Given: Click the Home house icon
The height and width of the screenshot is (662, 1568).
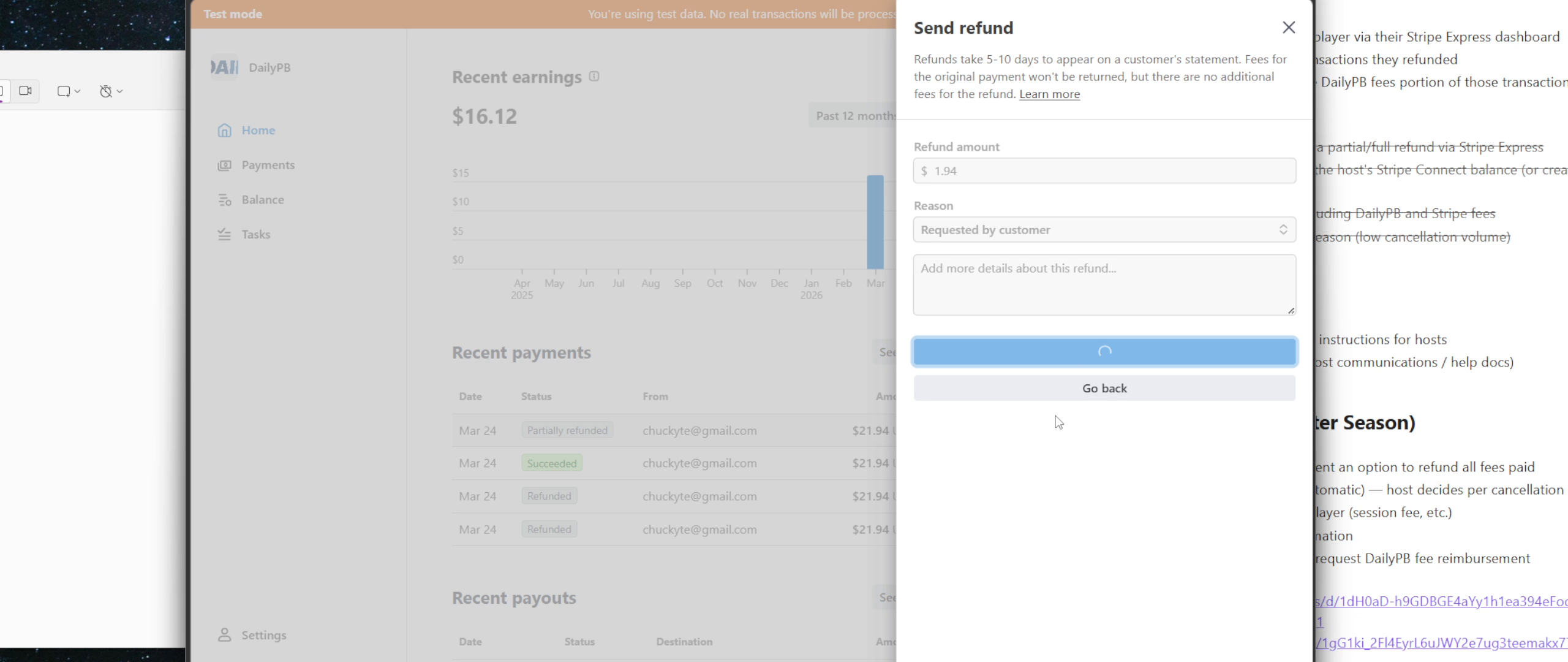Looking at the screenshot, I should (x=225, y=130).
